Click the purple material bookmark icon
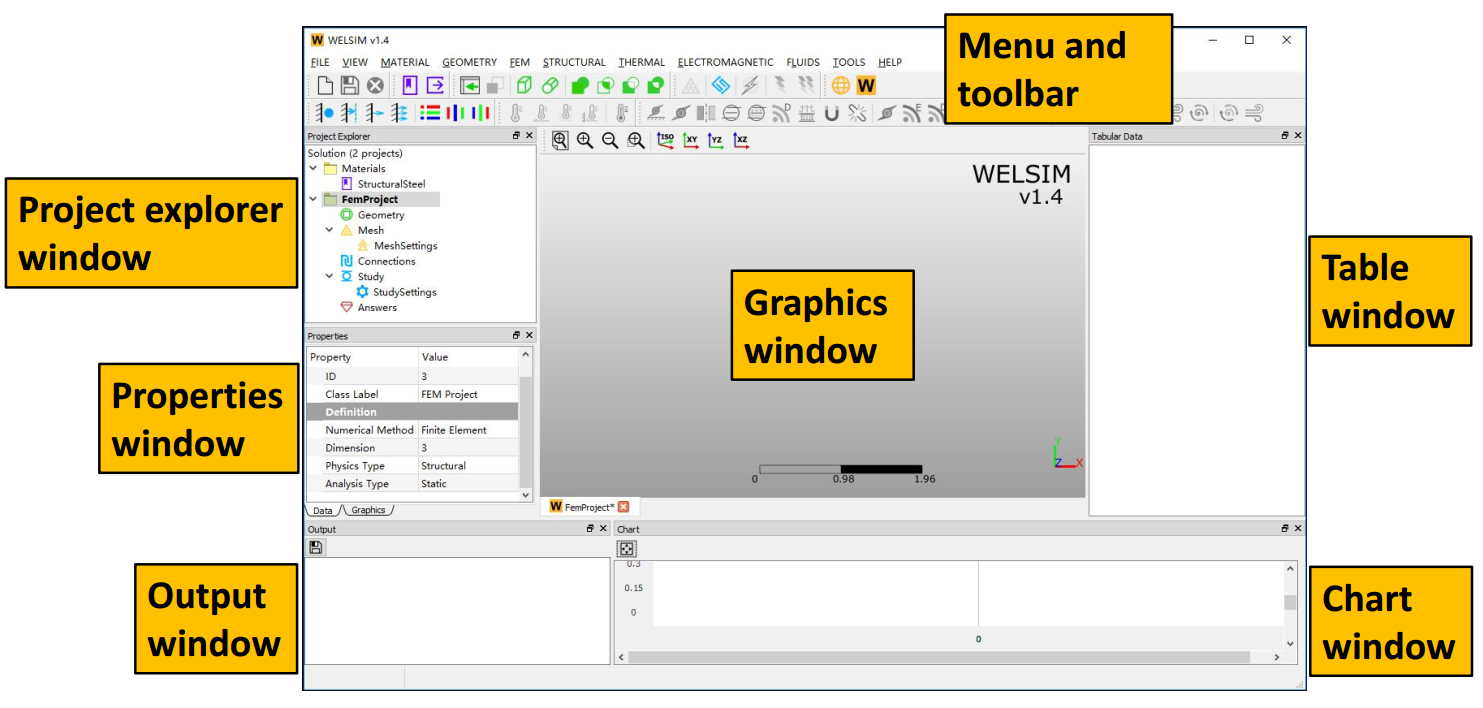Image resolution: width=1483 pixels, height=708 pixels. pos(410,86)
